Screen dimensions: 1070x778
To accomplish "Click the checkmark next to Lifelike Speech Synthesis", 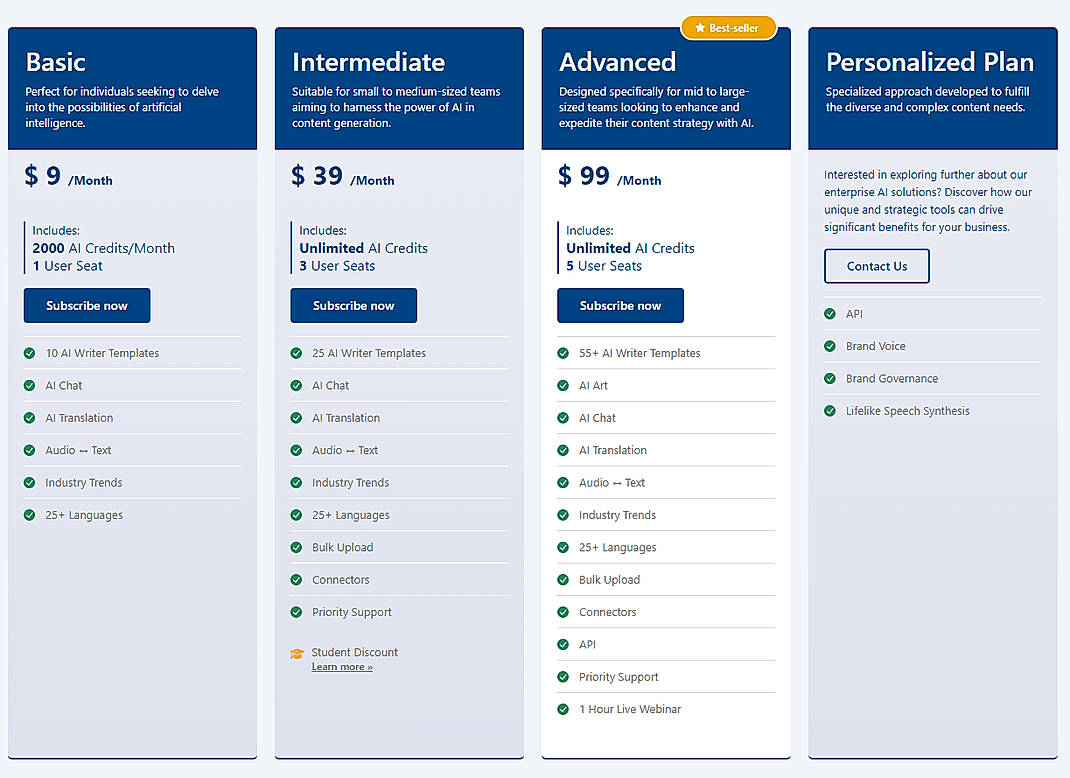I will [830, 410].
